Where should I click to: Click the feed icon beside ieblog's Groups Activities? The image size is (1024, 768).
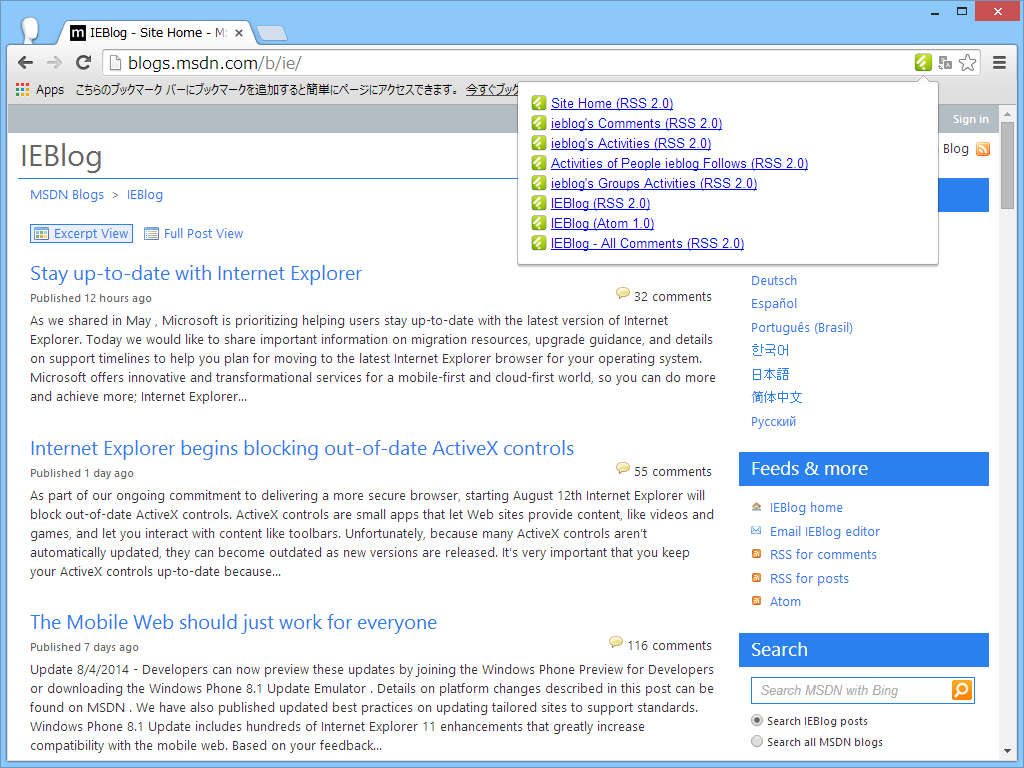[539, 183]
